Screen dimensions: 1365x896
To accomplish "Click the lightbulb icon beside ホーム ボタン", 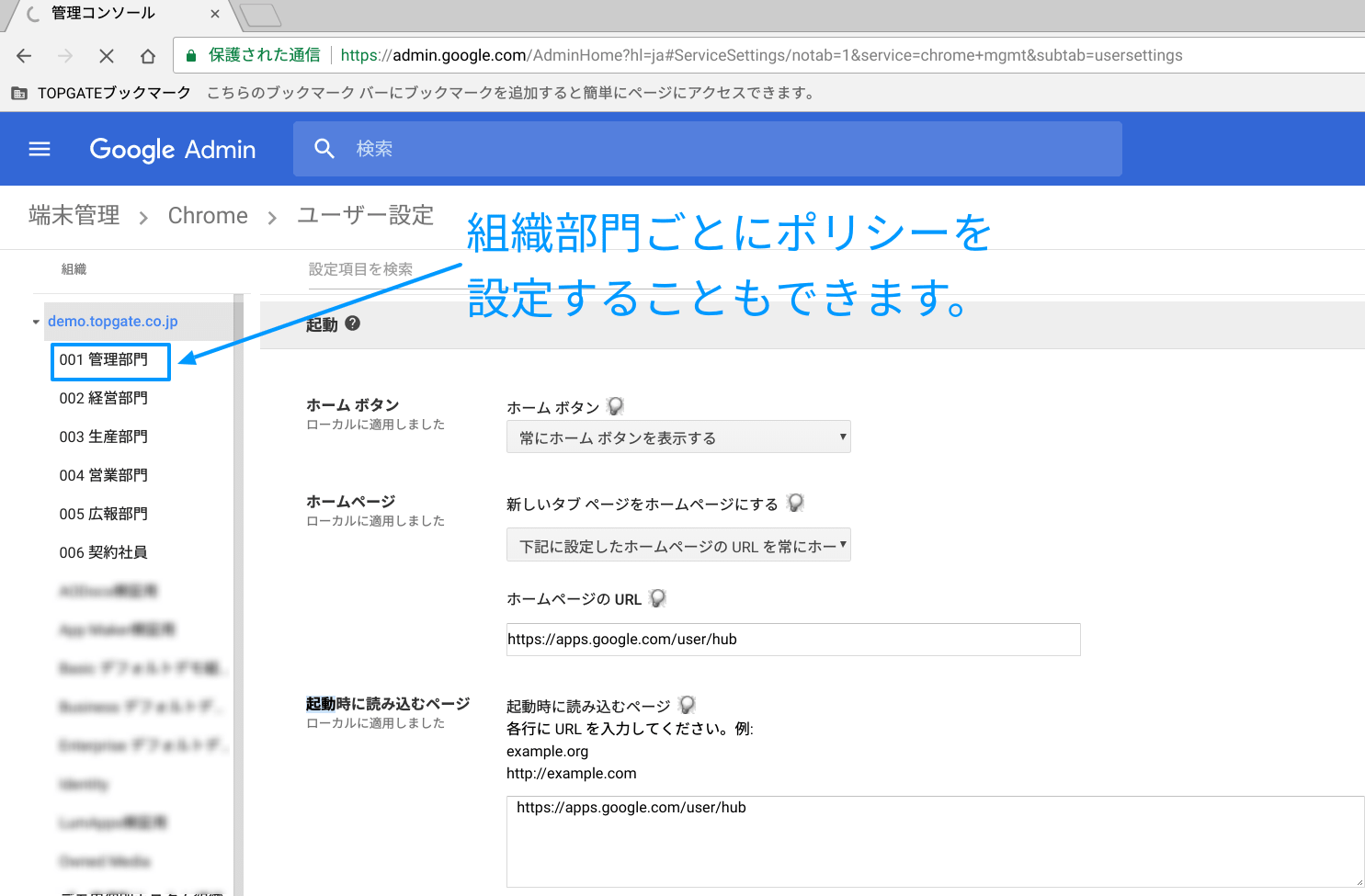I will tap(616, 406).
